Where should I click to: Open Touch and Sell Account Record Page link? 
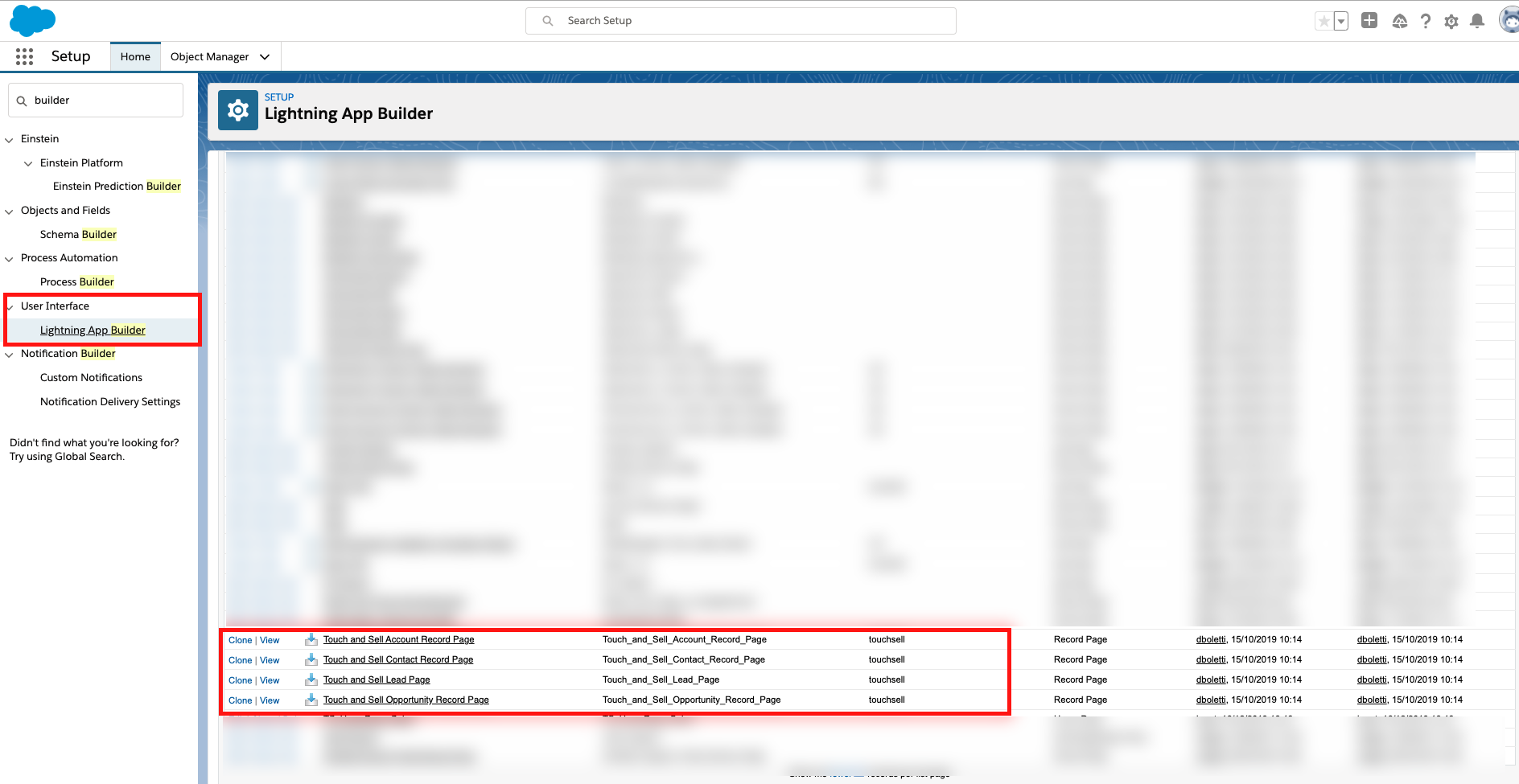398,640
